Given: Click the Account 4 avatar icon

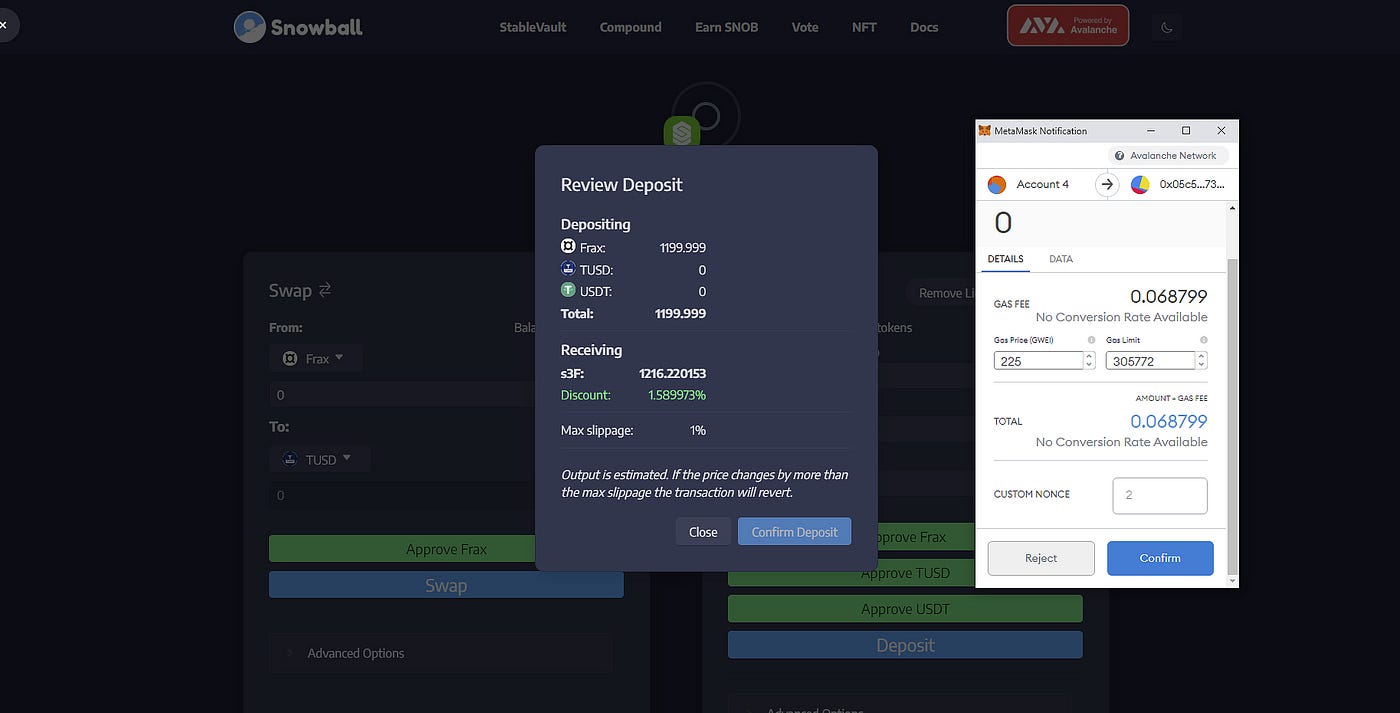Looking at the screenshot, I should point(996,184).
